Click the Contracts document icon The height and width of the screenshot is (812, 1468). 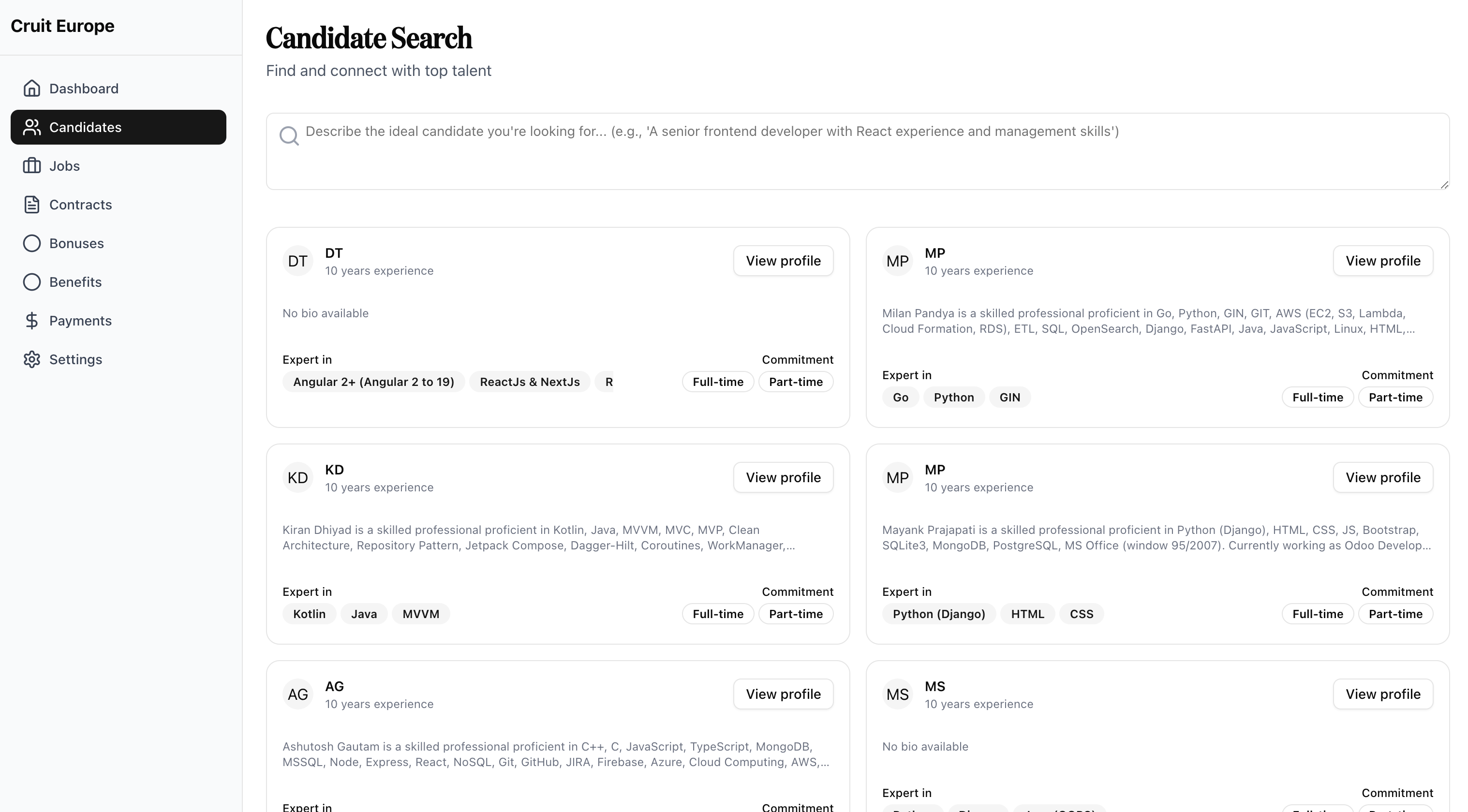(32, 205)
